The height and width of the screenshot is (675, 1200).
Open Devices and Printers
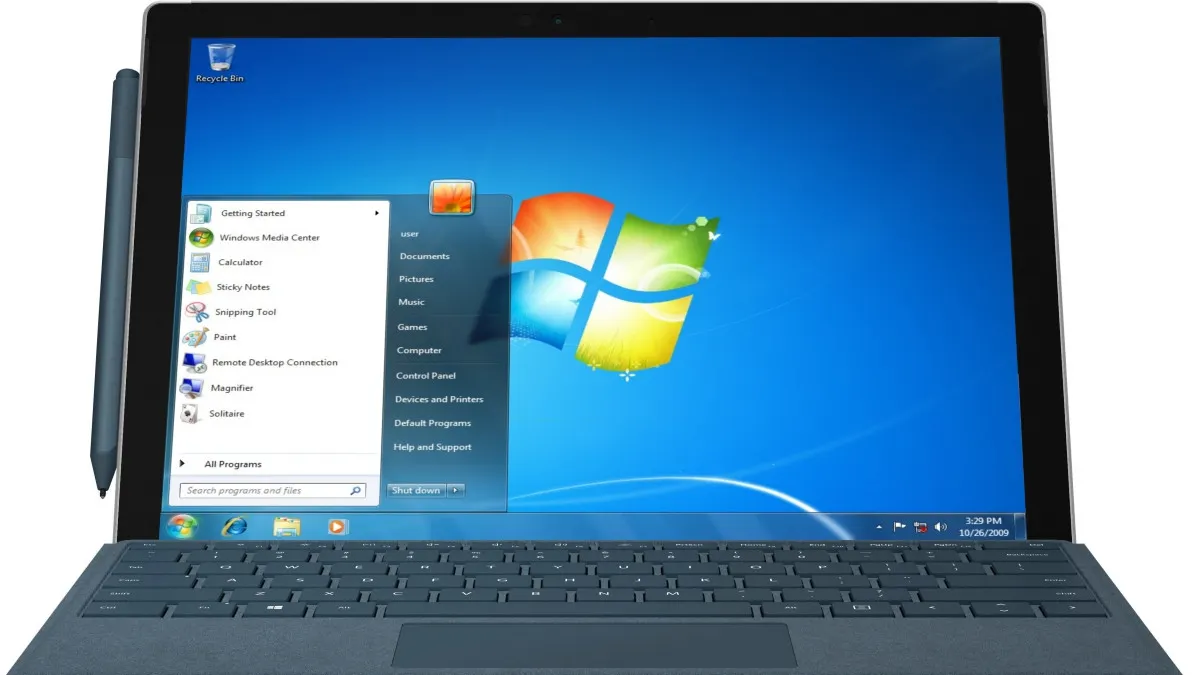click(439, 399)
